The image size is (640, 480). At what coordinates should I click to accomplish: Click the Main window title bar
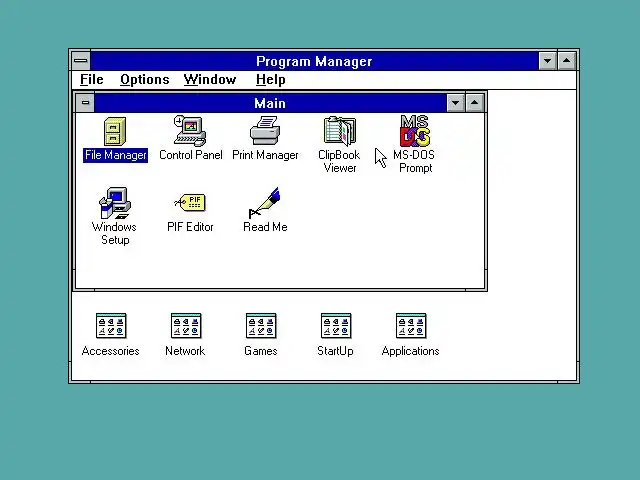tap(270, 103)
